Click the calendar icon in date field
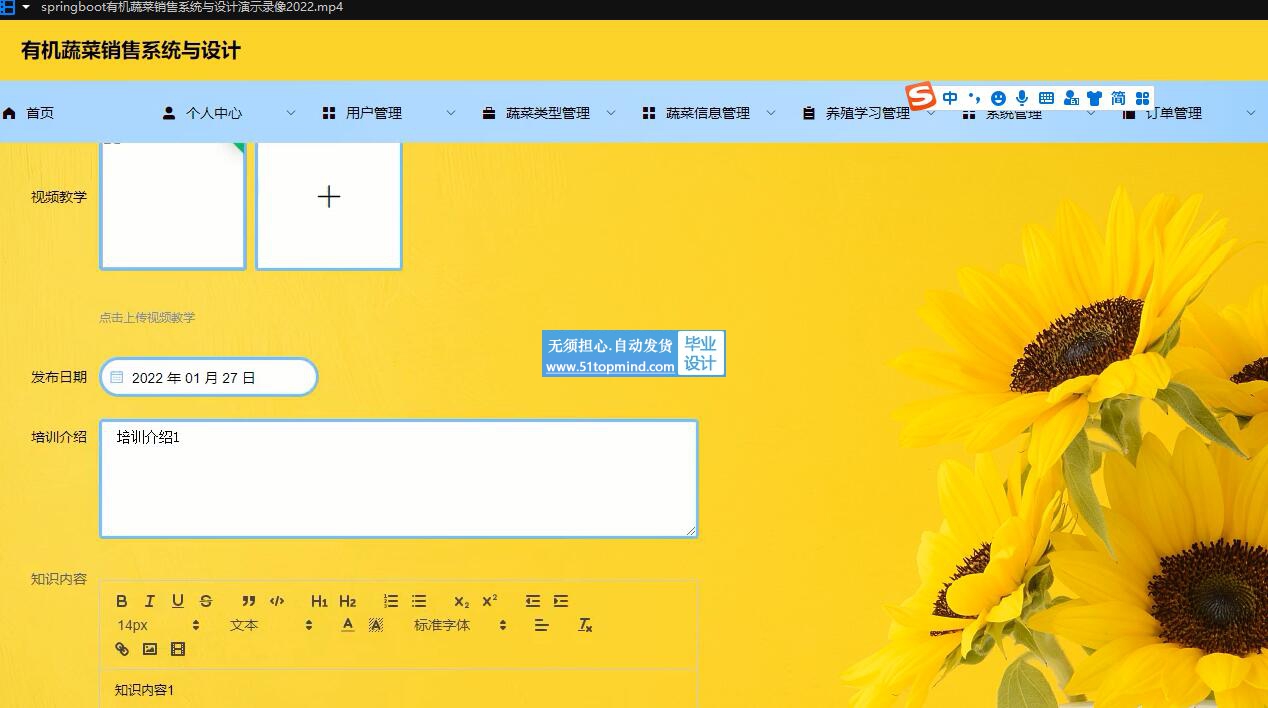This screenshot has width=1268, height=708. 117,377
